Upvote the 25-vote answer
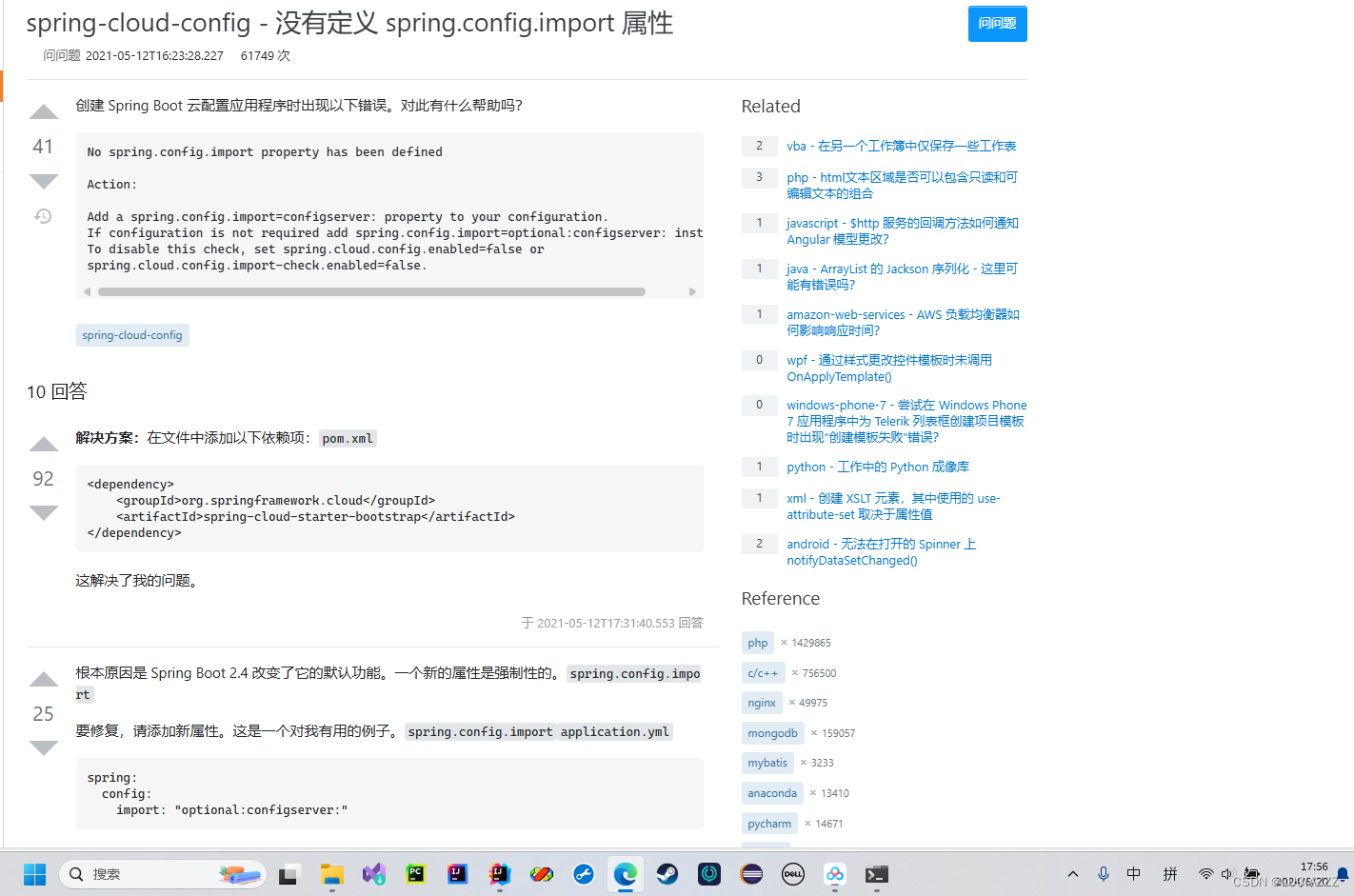Viewport: 1354px width, 896px height. (x=43, y=678)
